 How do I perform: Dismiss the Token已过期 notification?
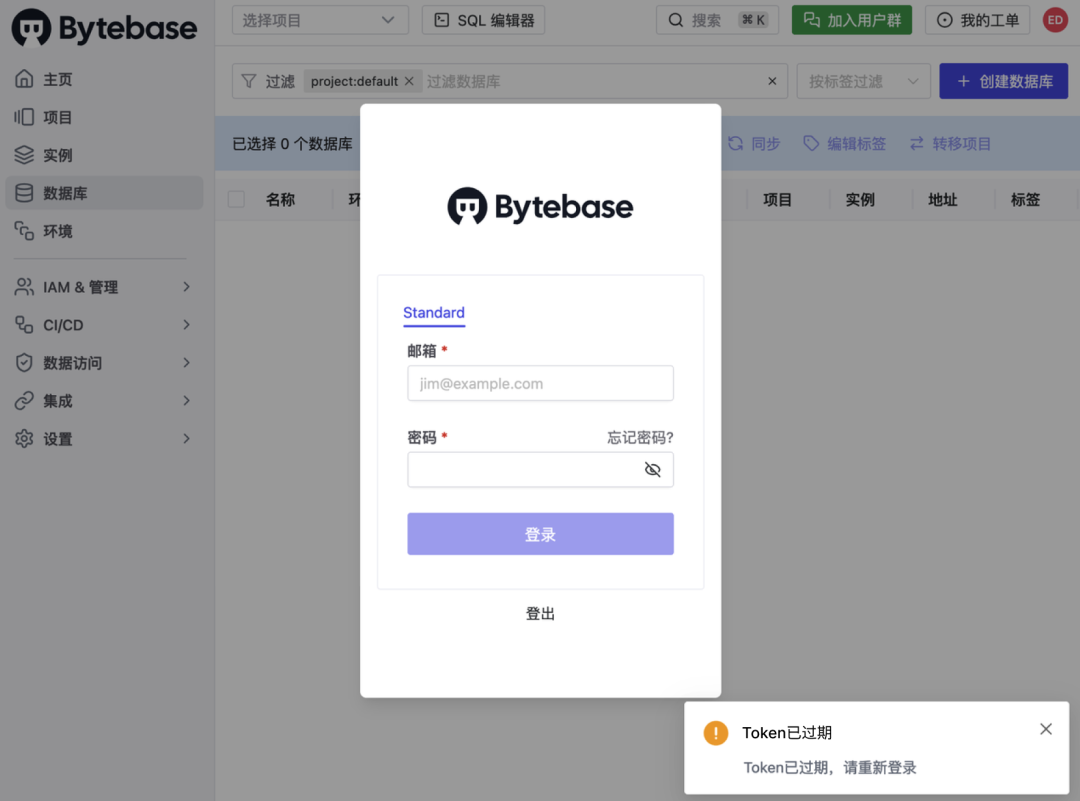pos(1046,729)
